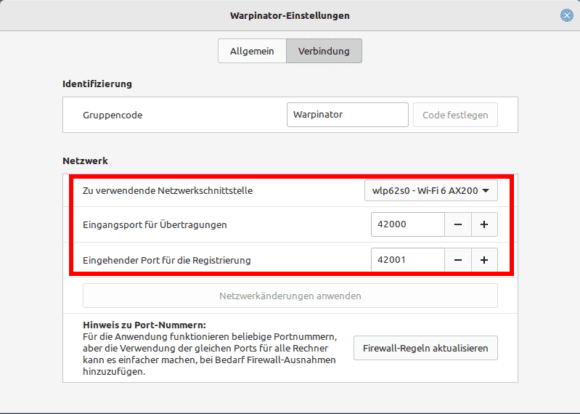
Task: Increase the Registrierung port with plus
Action: point(484,260)
